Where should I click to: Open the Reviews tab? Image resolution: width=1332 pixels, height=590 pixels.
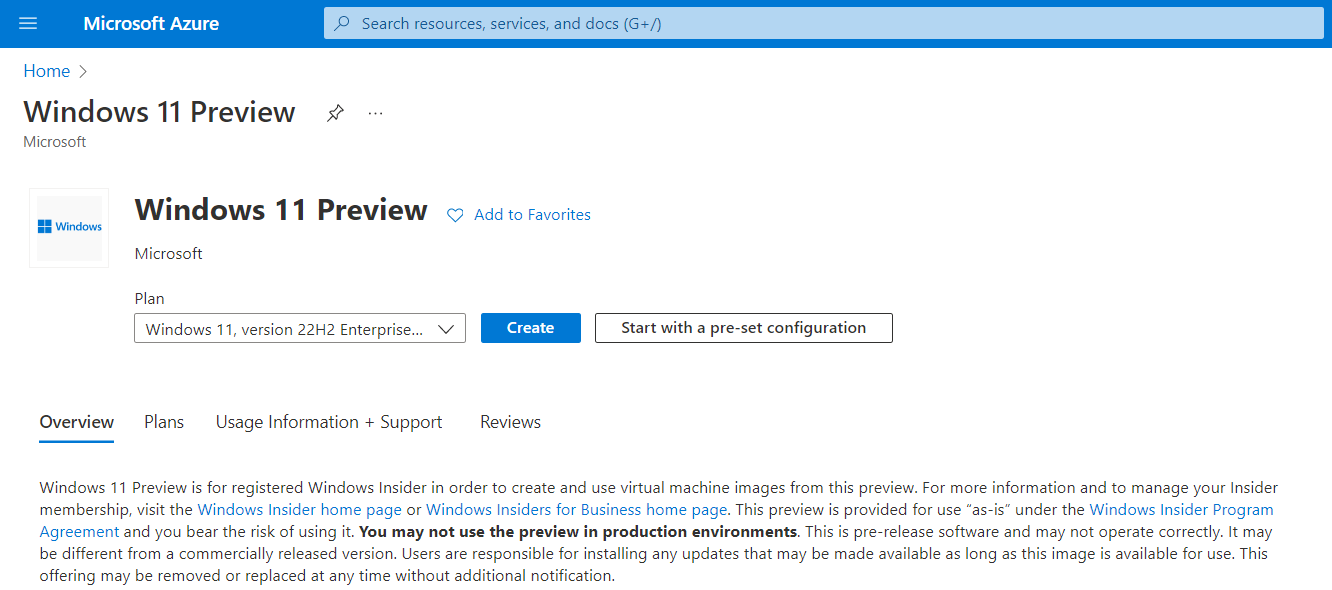[510, 421]
